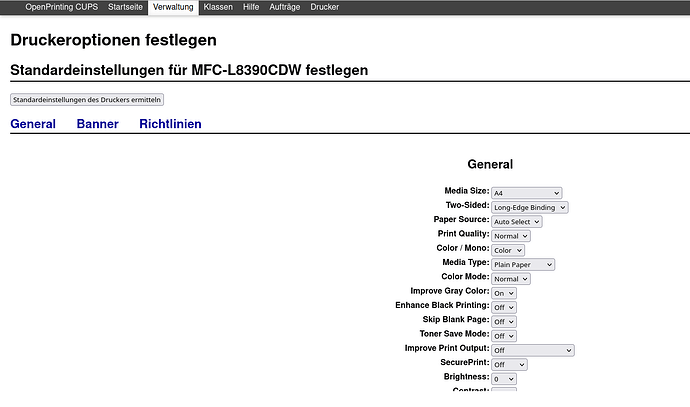Jump to the General section link
Viewport: 690px width, 407px height.
(x=33, y=124)
